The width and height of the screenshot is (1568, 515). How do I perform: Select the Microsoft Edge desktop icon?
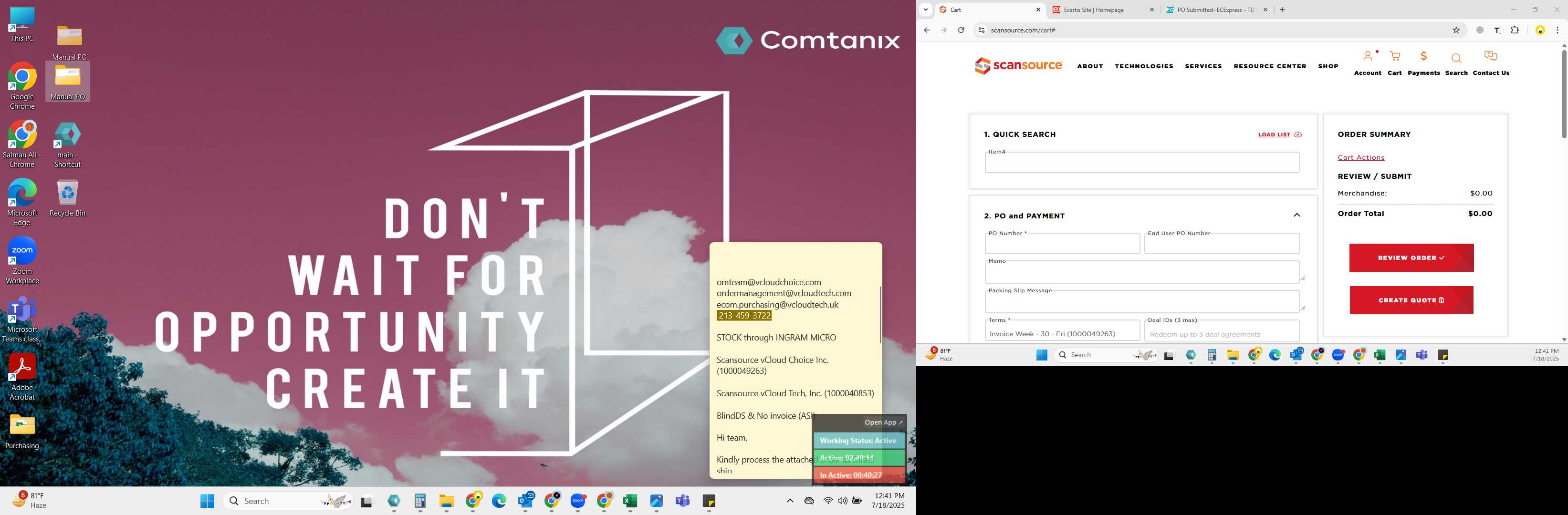22,203
